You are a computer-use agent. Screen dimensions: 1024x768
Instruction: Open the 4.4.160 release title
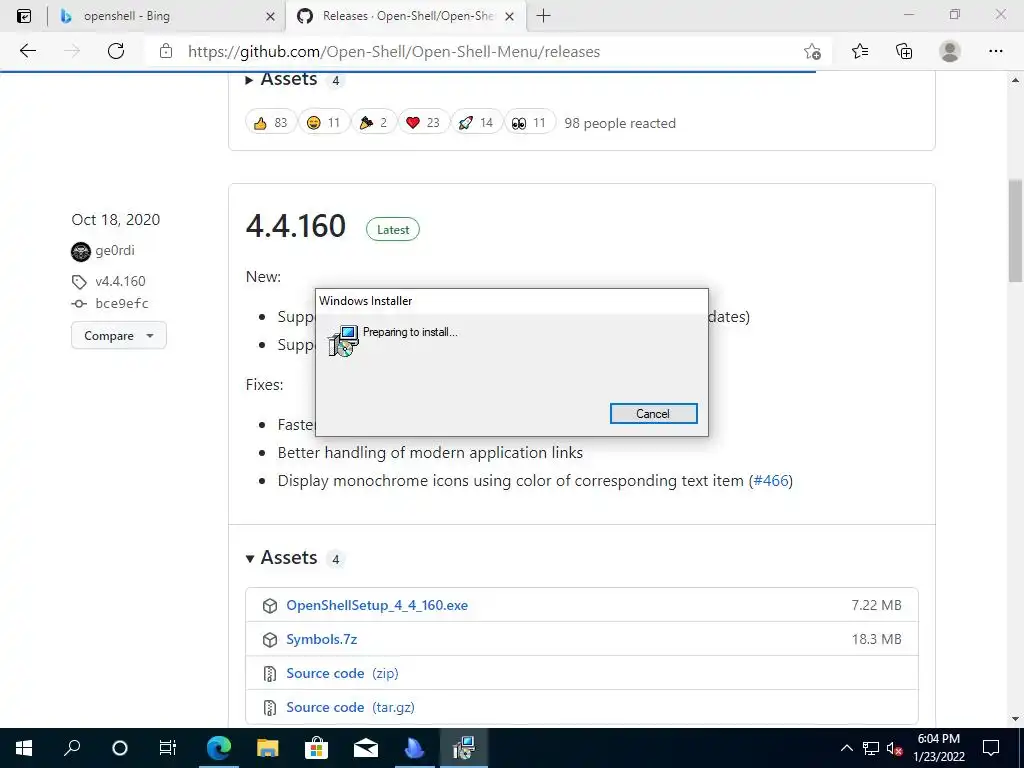296,227
